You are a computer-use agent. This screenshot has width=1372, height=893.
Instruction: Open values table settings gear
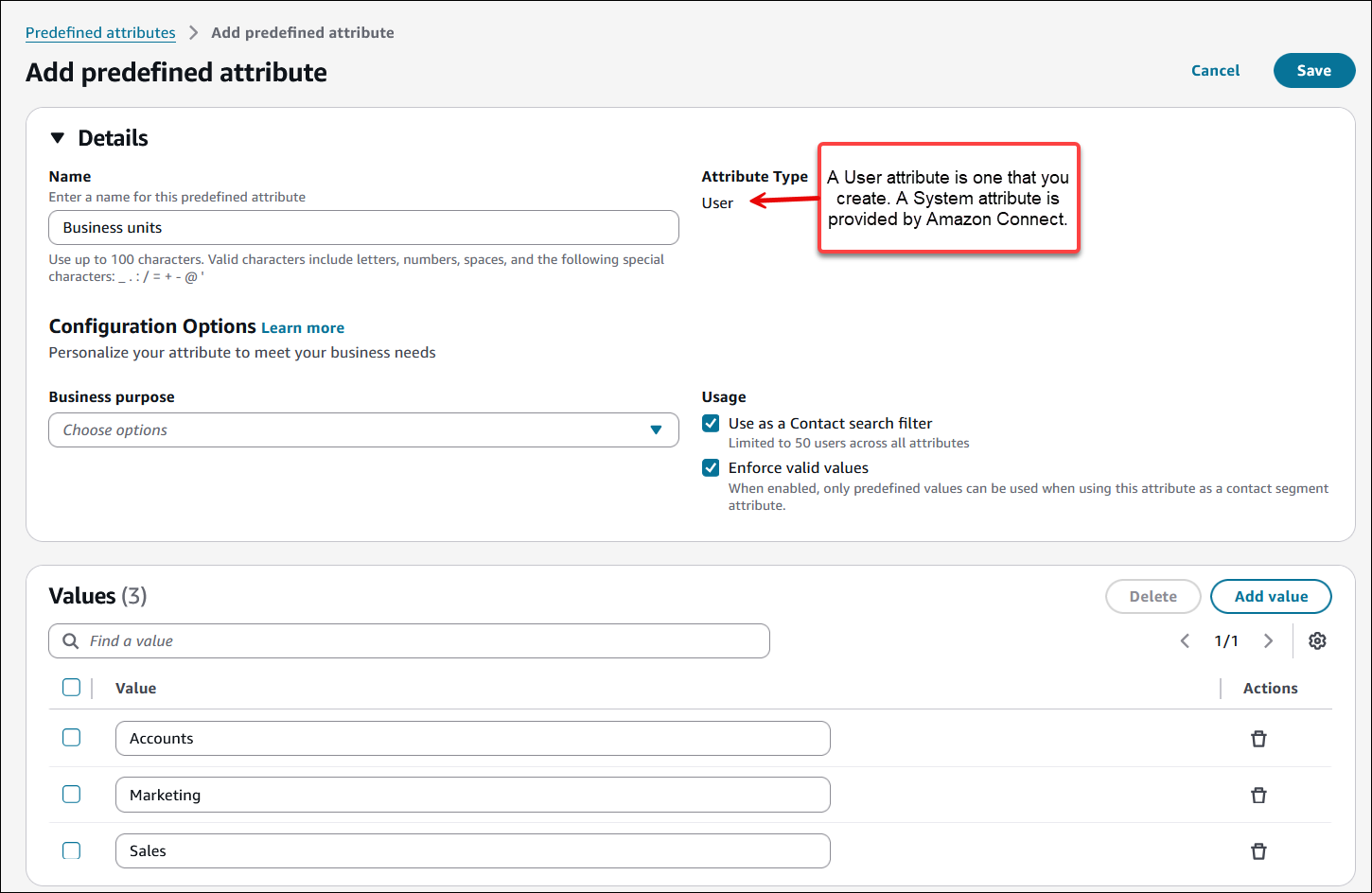[x=1317, y=641]
